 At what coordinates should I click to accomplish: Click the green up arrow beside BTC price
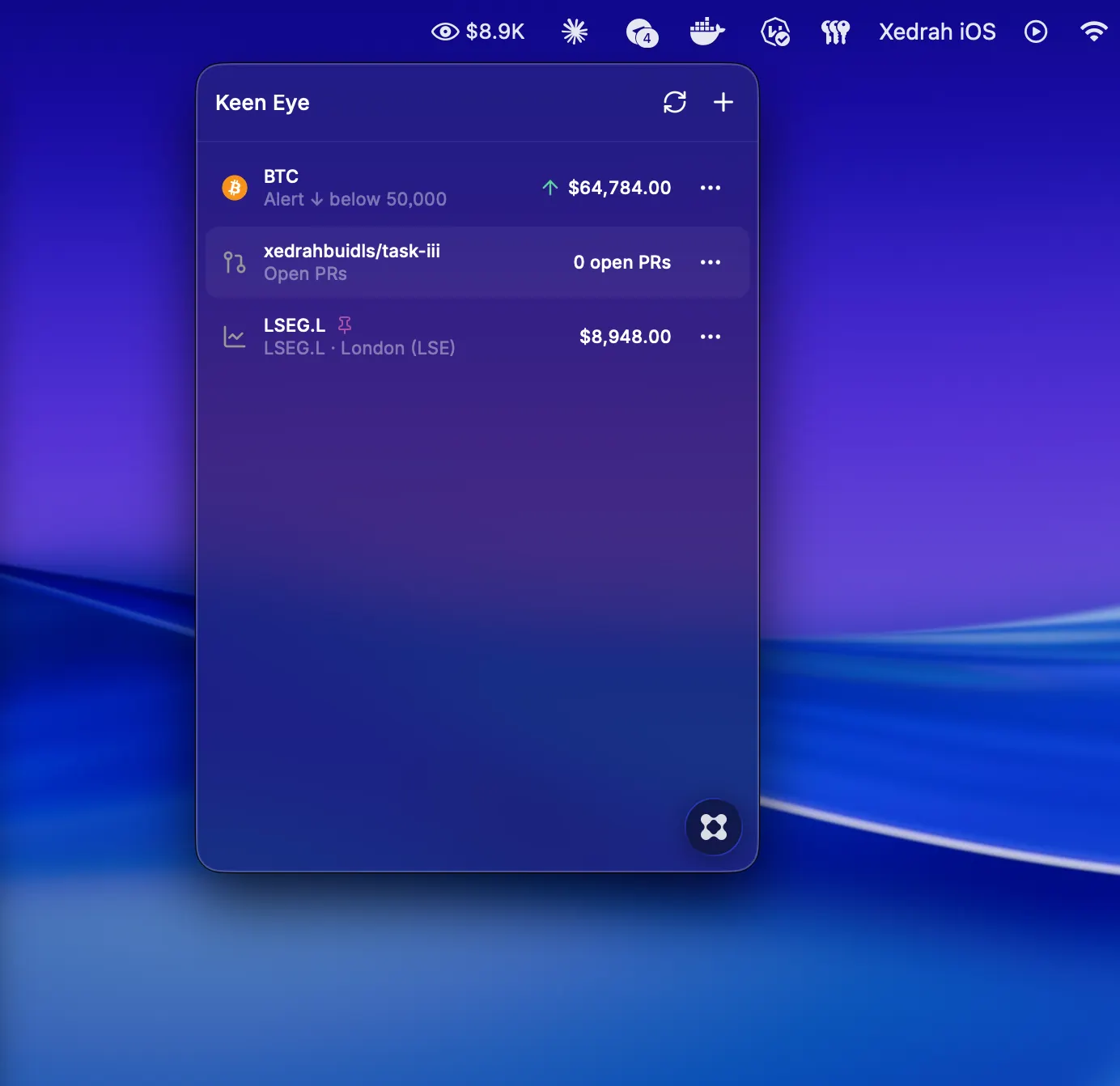point(550,188)
